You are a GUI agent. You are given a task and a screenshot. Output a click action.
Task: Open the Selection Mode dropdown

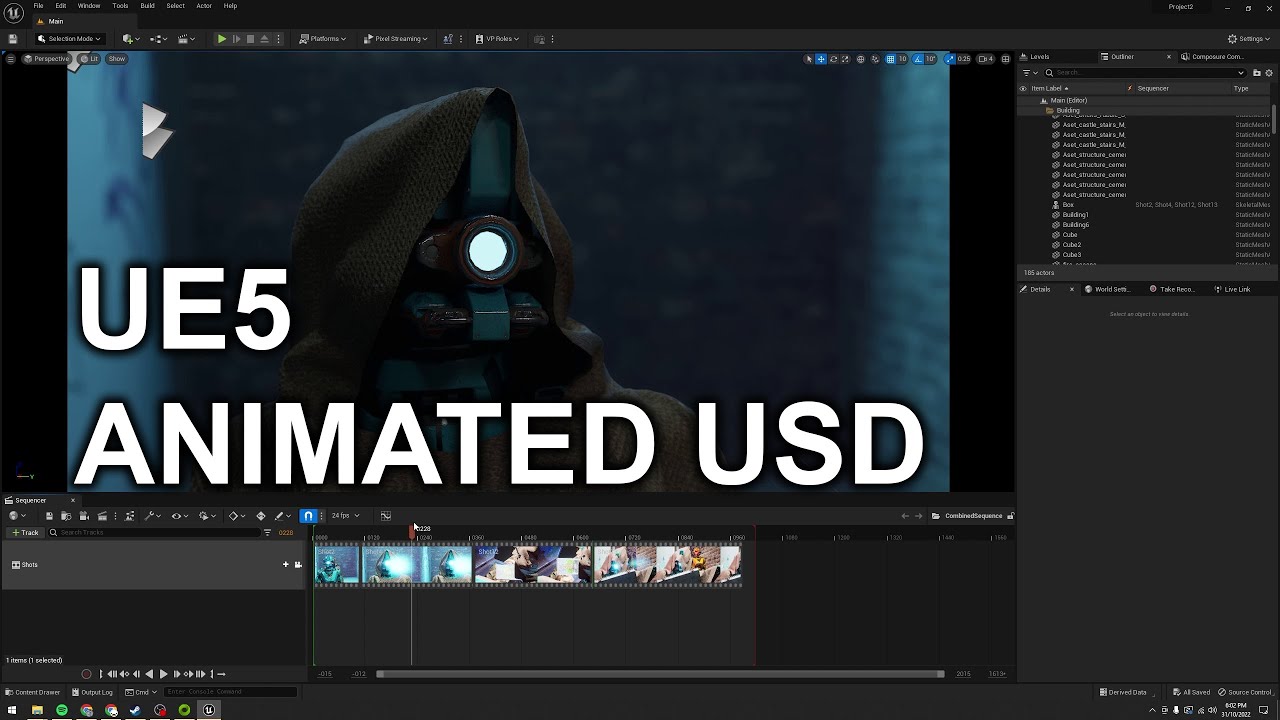pyautogui.click(x=69, y=39)
